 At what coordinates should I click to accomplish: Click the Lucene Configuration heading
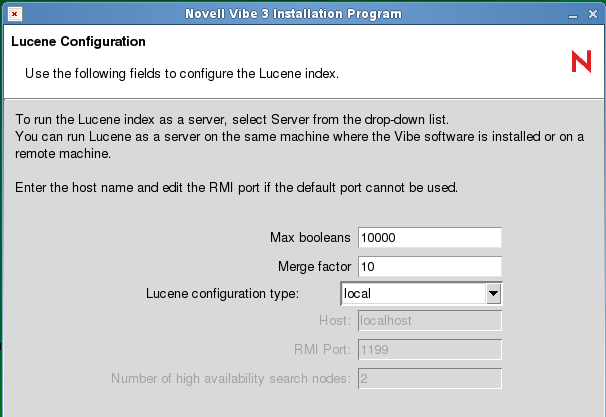pos(79,42)
